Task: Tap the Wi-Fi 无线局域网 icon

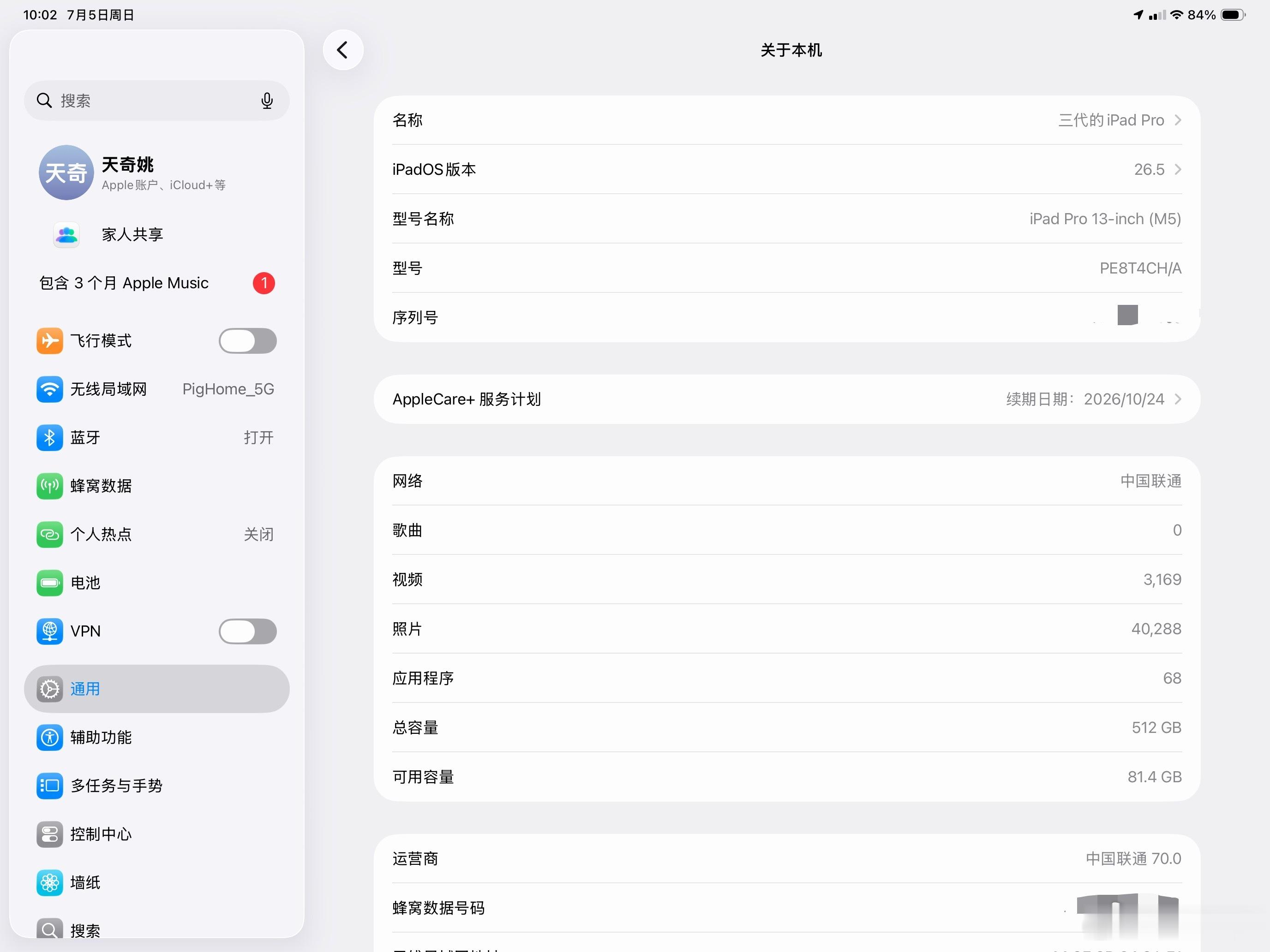Action: point(50,389)
